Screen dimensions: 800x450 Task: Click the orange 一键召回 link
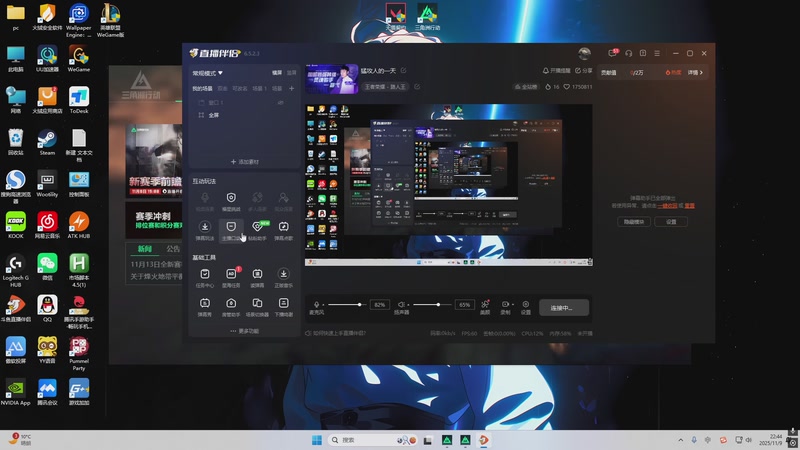667,206
